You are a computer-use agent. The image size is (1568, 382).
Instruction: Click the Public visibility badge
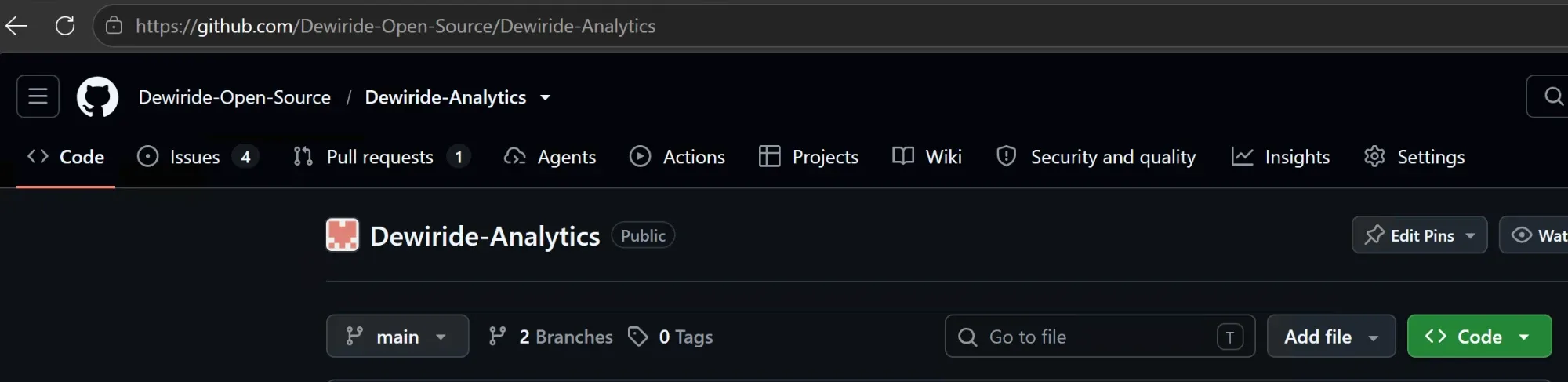tap(643, 235)
